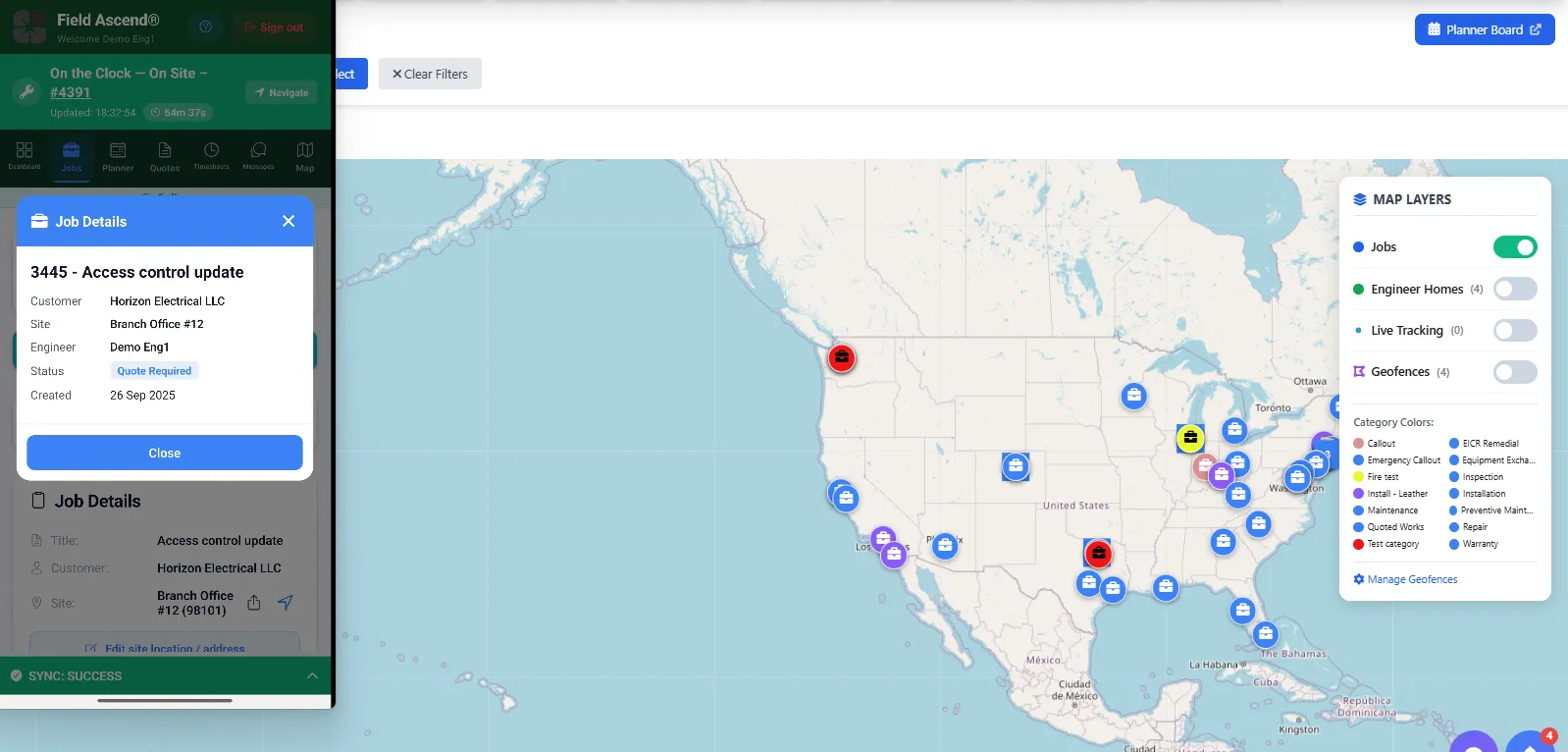Viewport: 1568px width, 752px height.
Task: Expand the SYNC: SUCCESS bar chevron
Action: (312, 675)
